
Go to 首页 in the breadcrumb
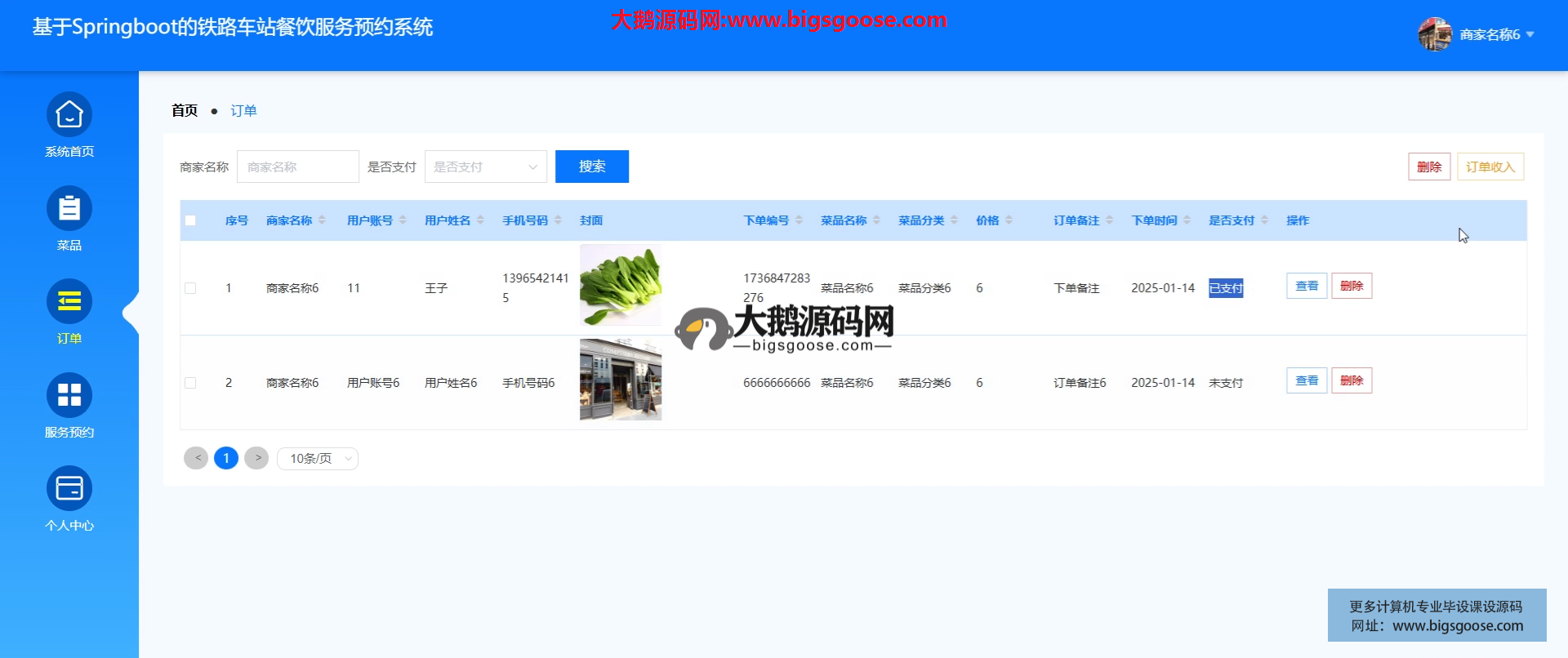coord(185,110)
